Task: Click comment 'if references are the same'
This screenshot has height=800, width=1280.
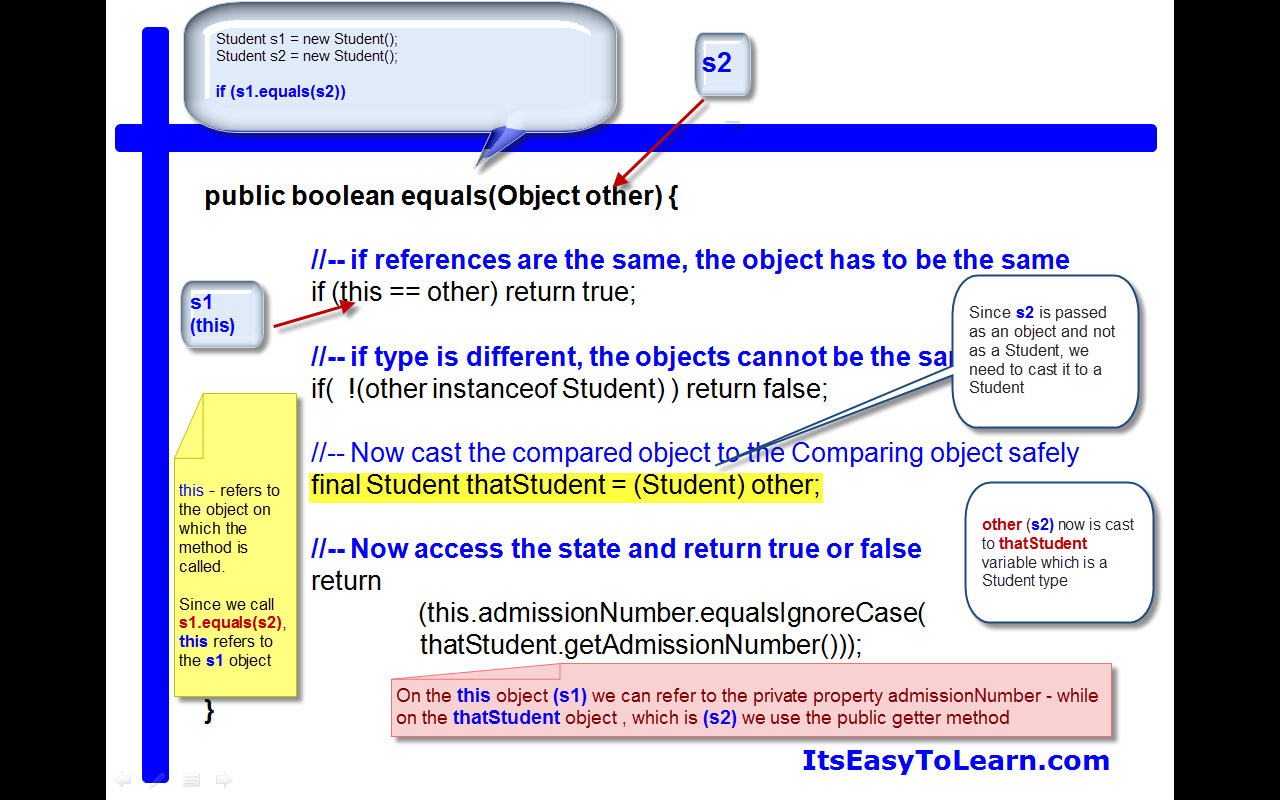Action: point(690,260)
